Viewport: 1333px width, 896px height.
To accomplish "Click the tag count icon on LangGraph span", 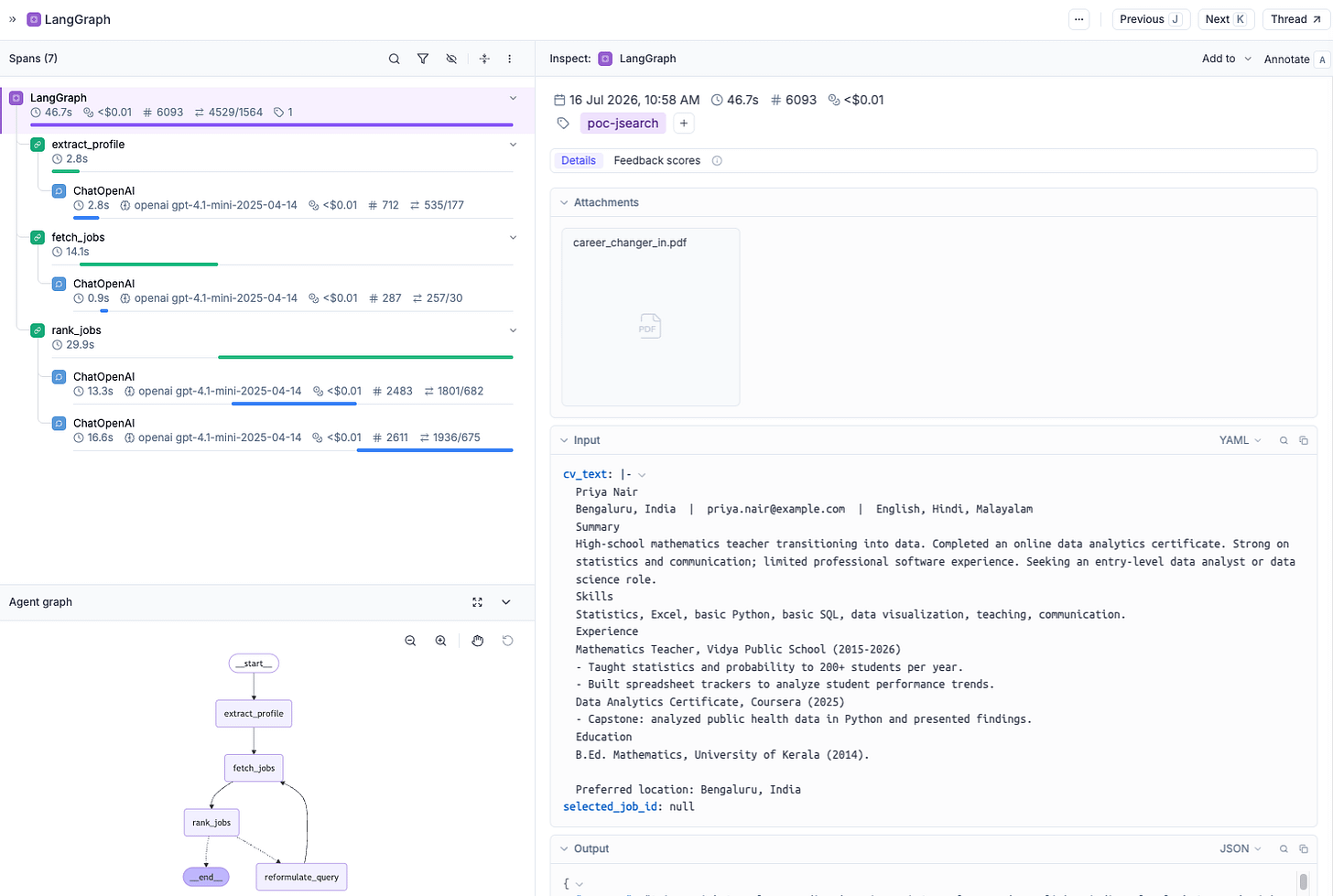I will (x=278, y=113).
